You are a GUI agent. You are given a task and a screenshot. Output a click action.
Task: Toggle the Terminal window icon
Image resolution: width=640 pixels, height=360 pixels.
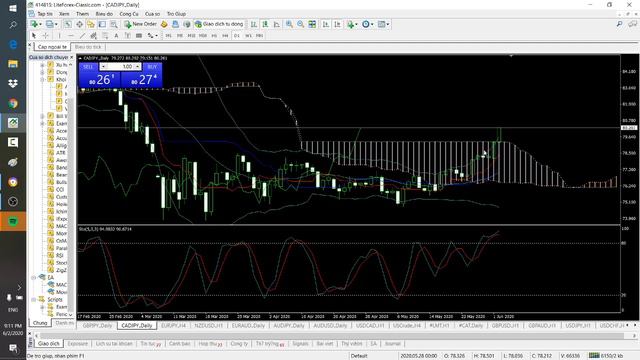coord(102,24)
